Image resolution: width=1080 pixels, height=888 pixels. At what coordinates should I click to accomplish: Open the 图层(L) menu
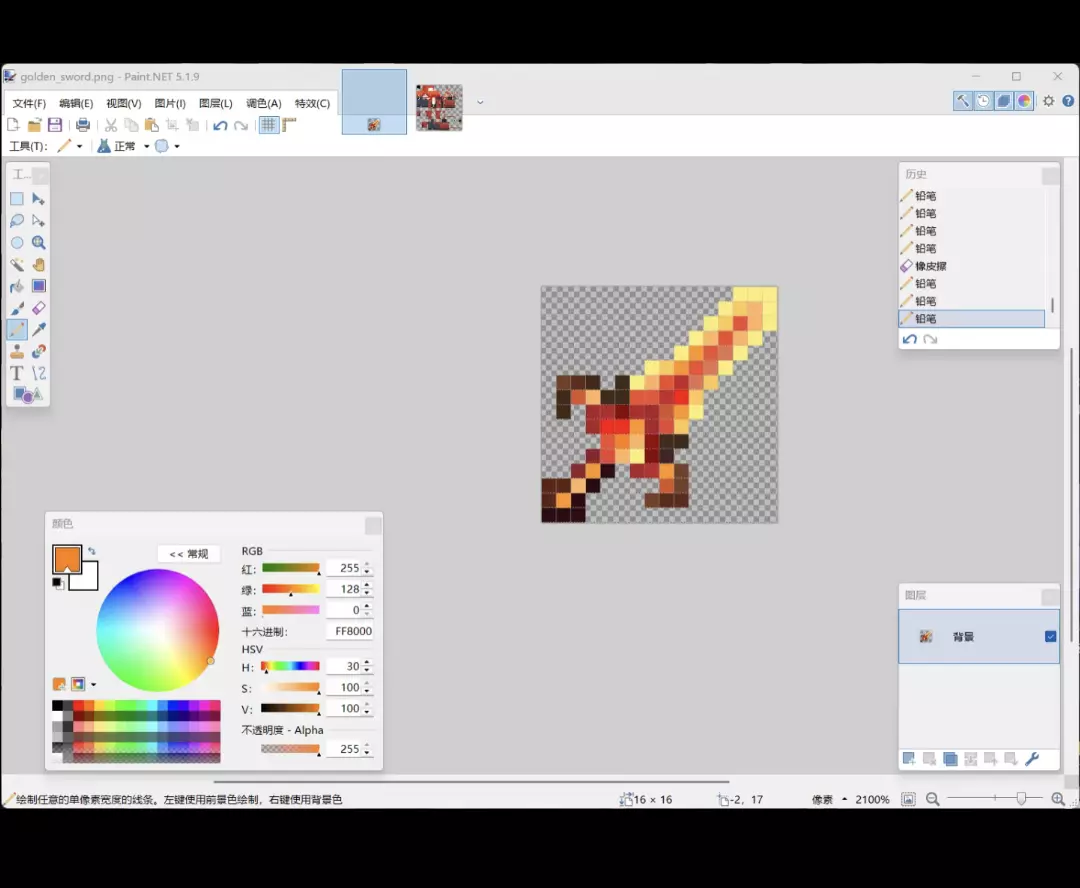(215, 103)
